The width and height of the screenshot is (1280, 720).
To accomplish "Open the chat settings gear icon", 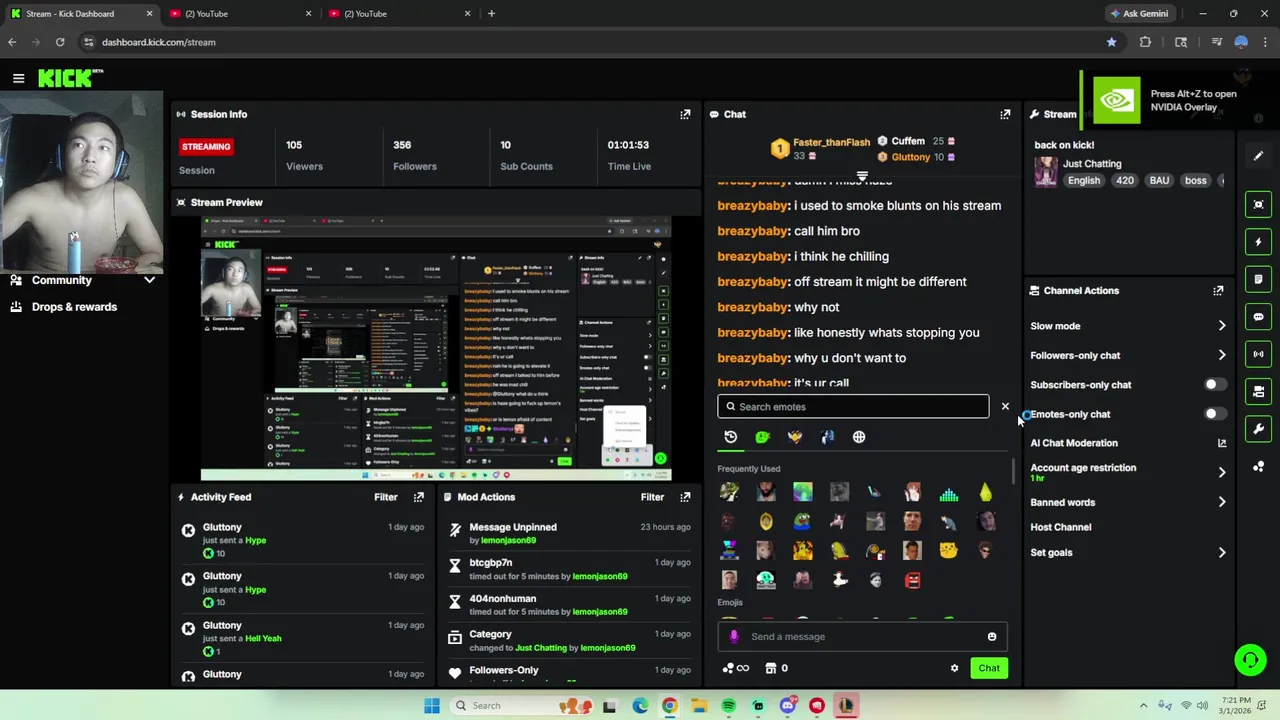I will (954, 668).
